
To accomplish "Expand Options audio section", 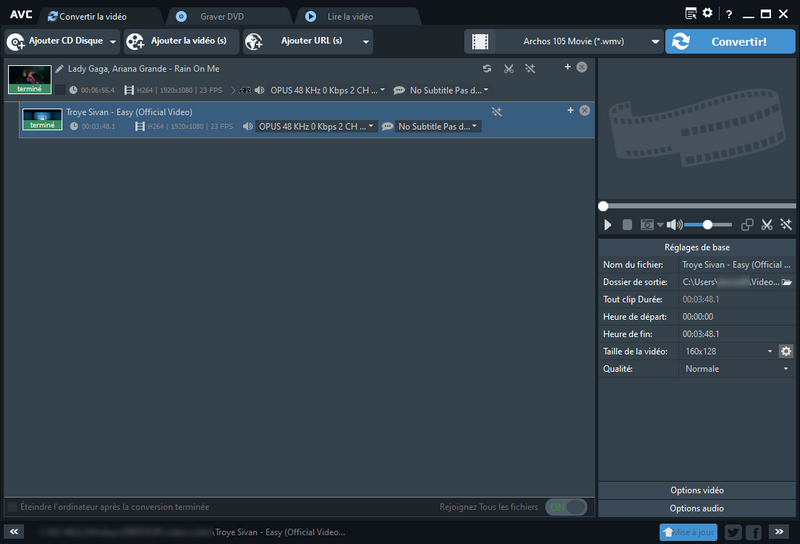I will click(696, 508).
